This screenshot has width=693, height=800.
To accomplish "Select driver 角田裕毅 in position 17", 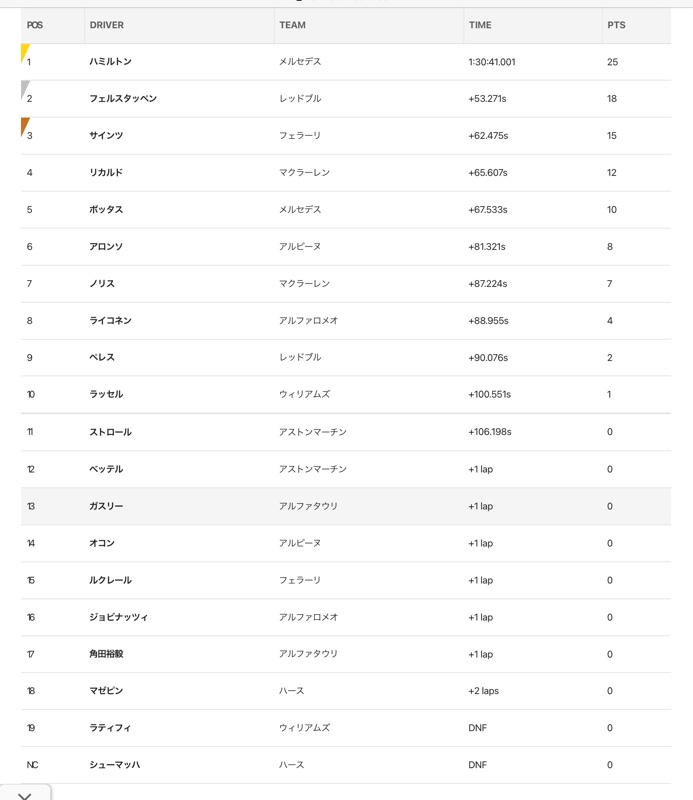I will pos(106,654).
